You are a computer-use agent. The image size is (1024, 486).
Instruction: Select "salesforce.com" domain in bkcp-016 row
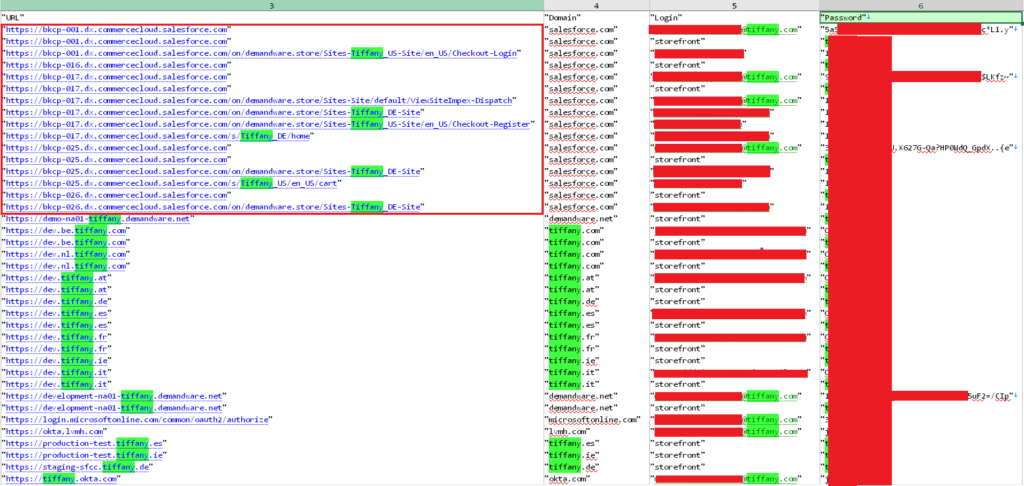point(581,65)
